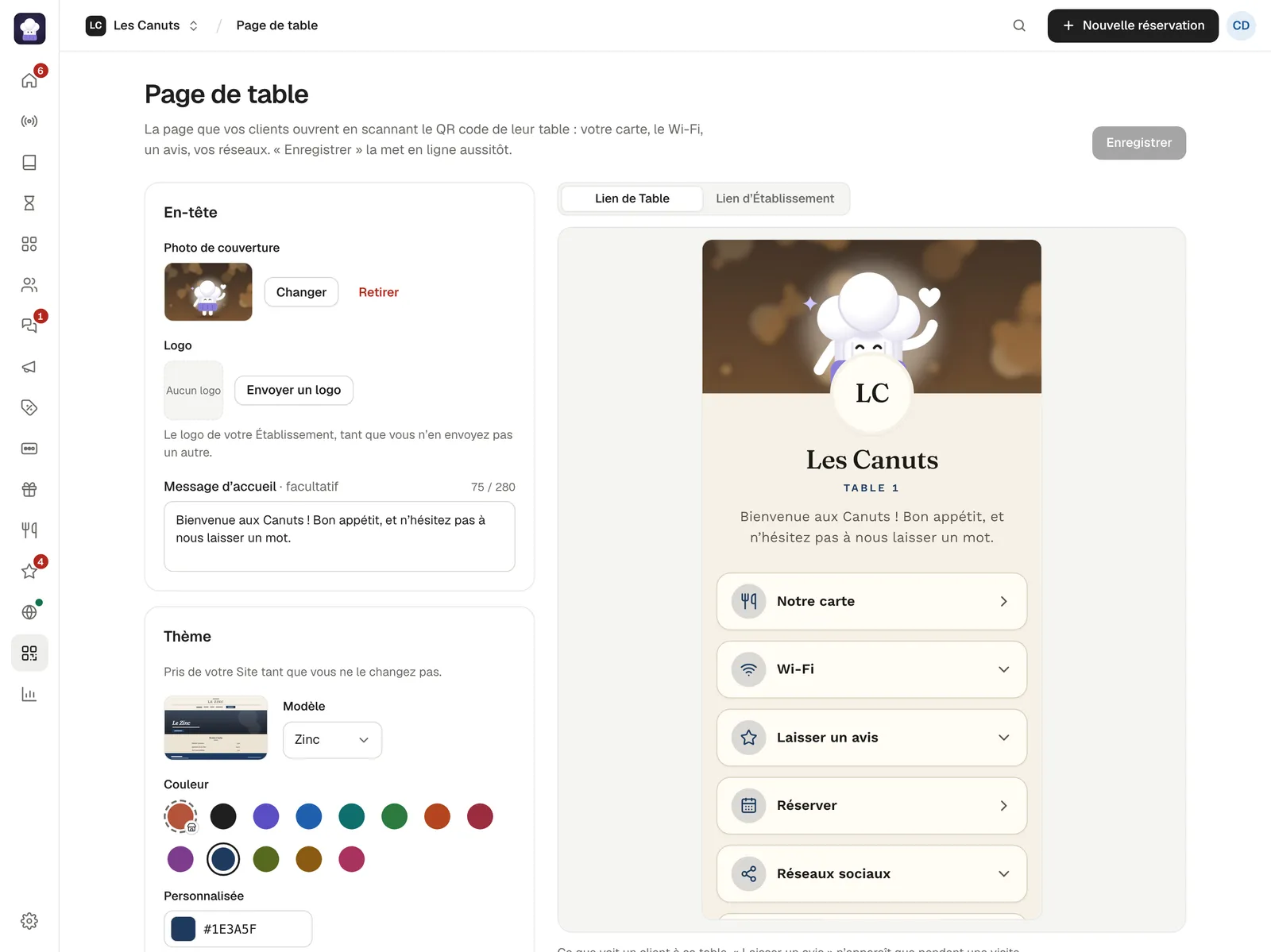The height and width of the screenshot is (952, 1271).
Task: Click Changer cover photo button
Action: pyautogui.click(x=301, y=292)
